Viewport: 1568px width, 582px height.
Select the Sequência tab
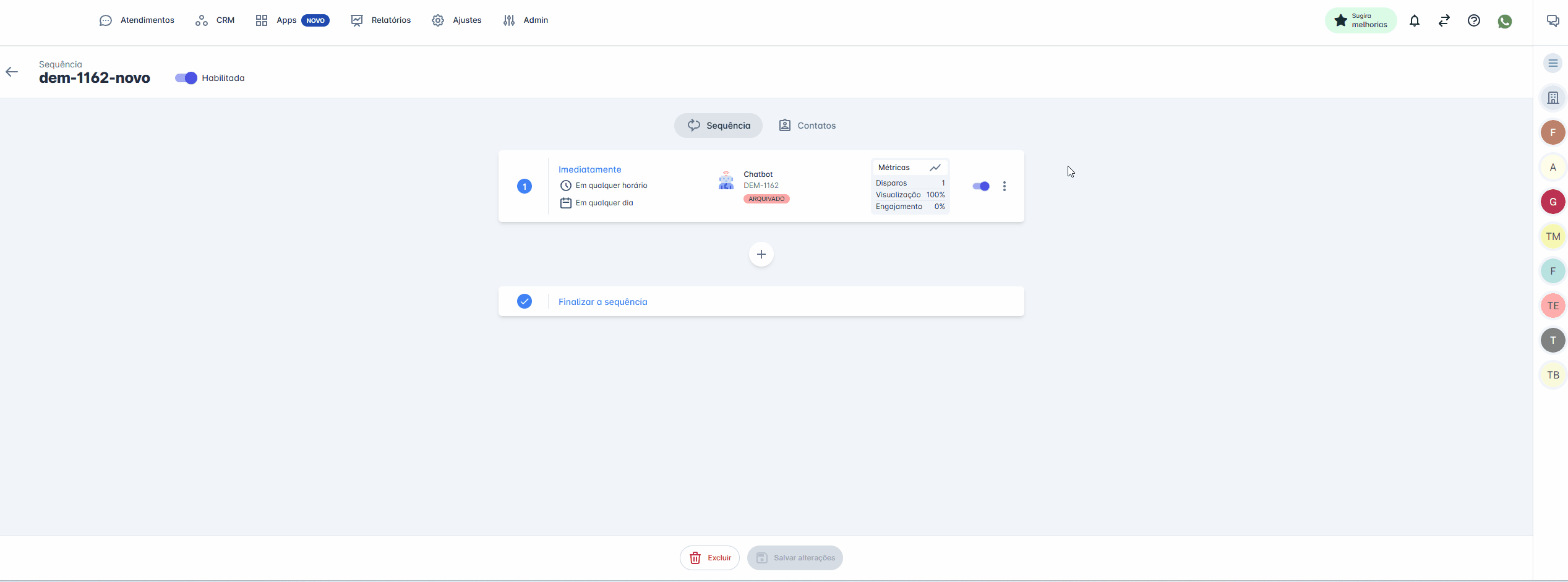tap(718, 126)
